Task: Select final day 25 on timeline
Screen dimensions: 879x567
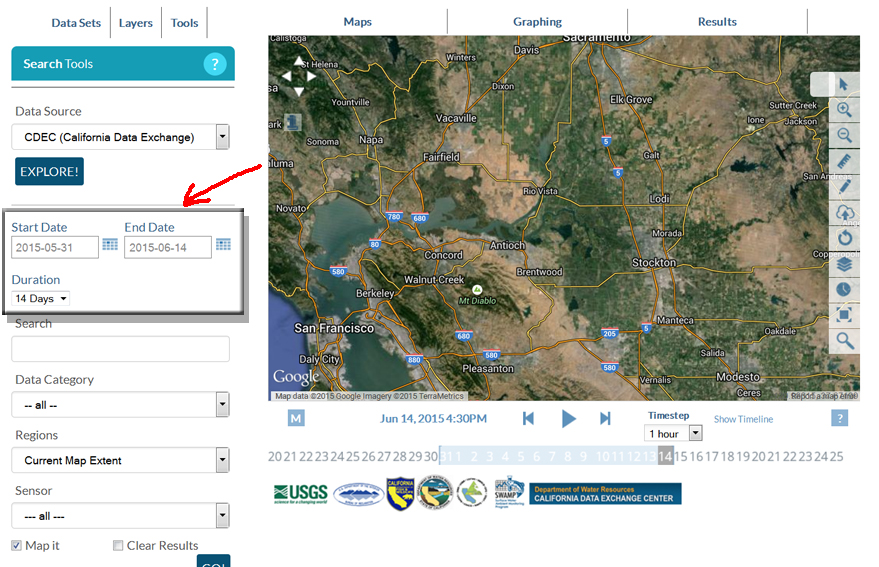Action: point(836,457)
